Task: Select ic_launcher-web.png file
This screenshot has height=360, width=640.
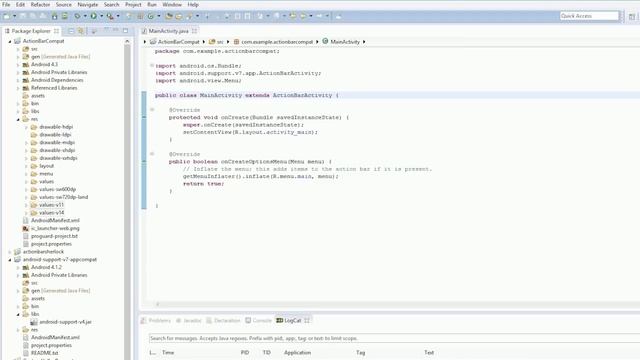Action: click(55, 228)
